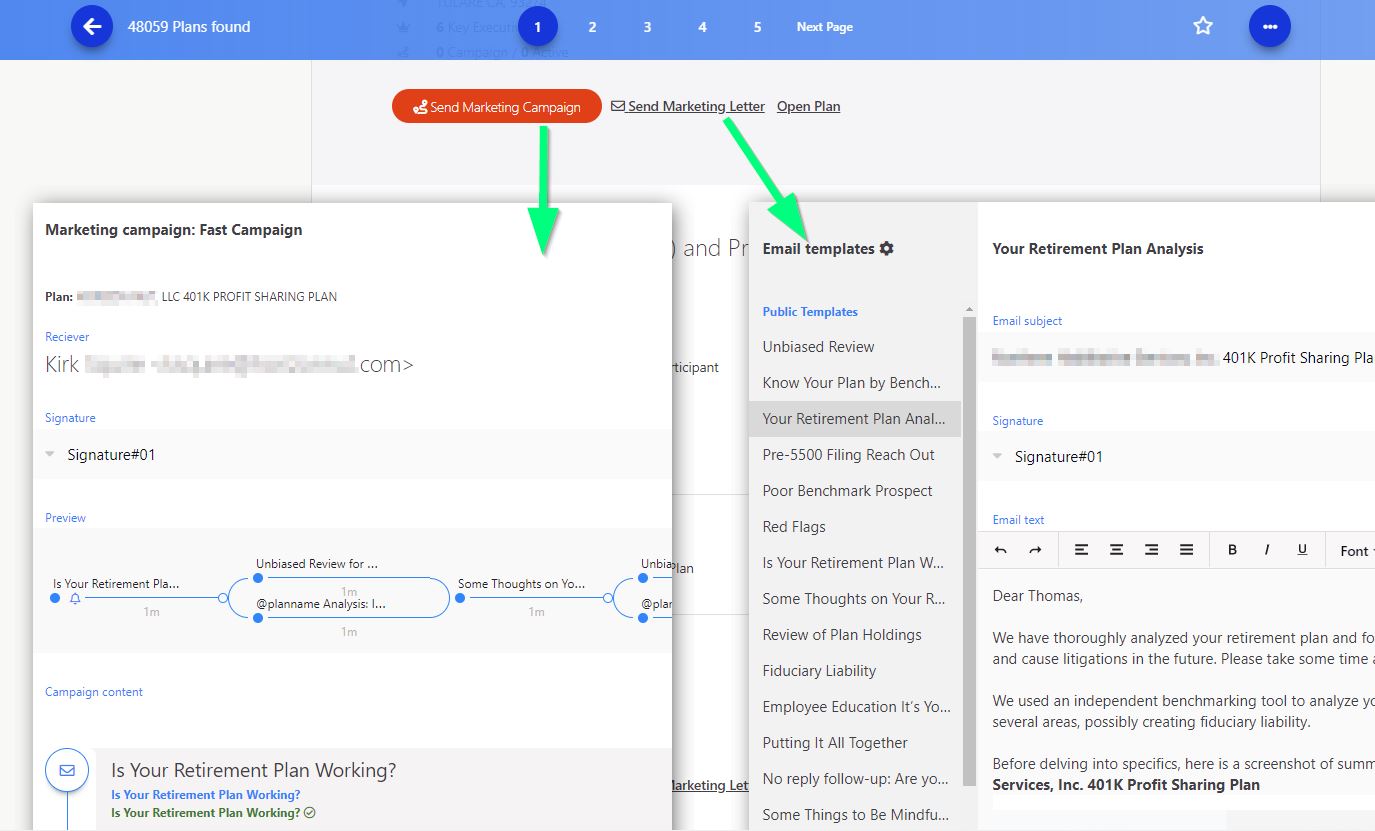Open the Font dropdown

[1356, 551]
